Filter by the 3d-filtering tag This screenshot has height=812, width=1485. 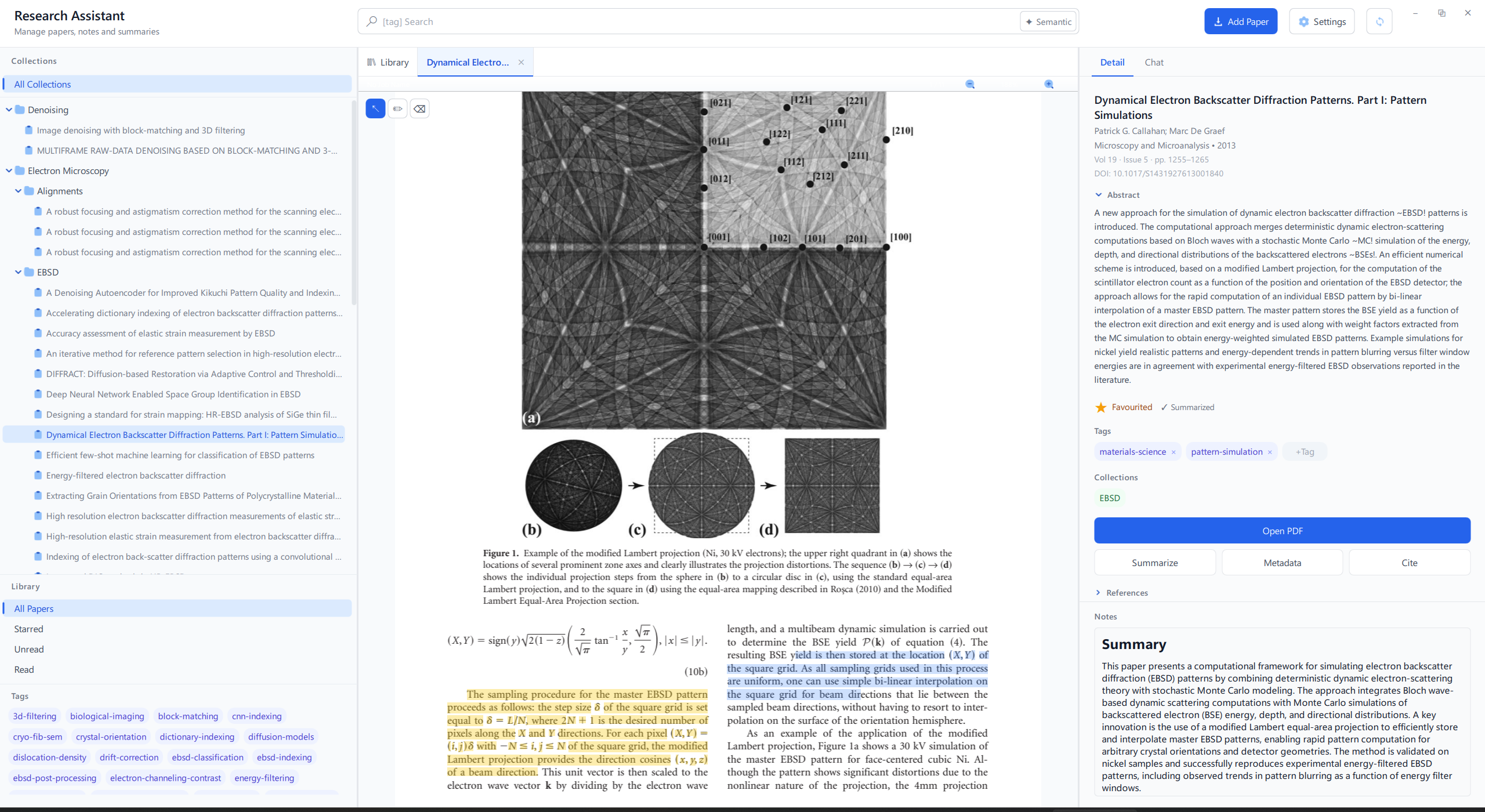point(35,716)
